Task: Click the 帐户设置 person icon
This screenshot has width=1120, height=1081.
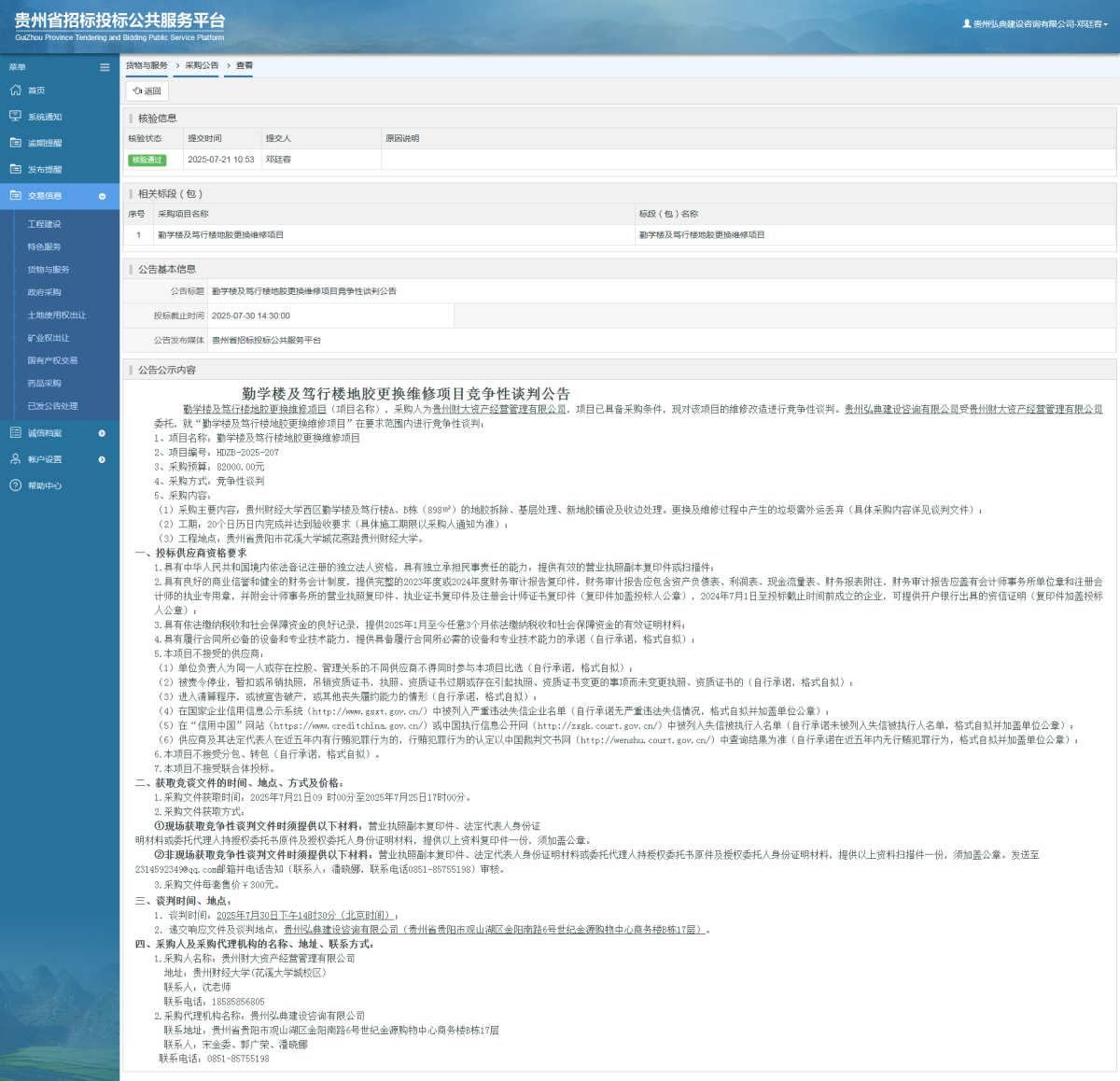Action: click(15, 459)
